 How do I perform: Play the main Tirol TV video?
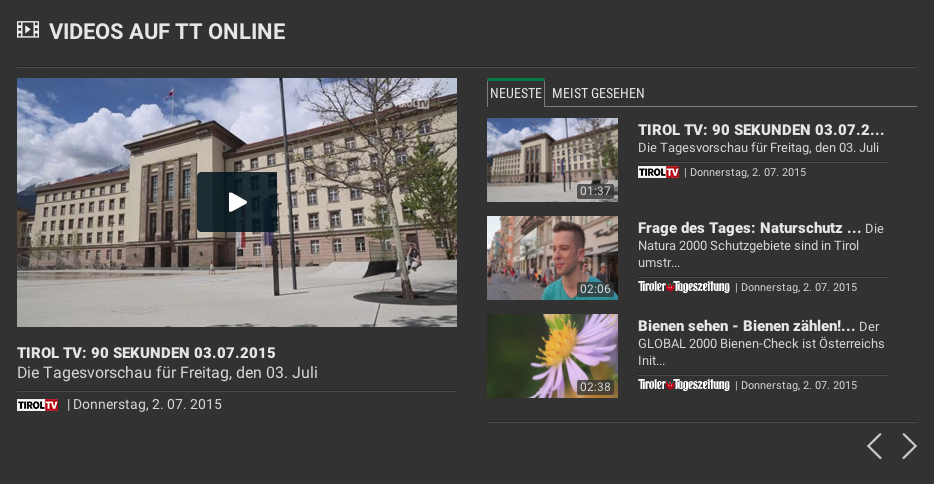pos(237,202)
